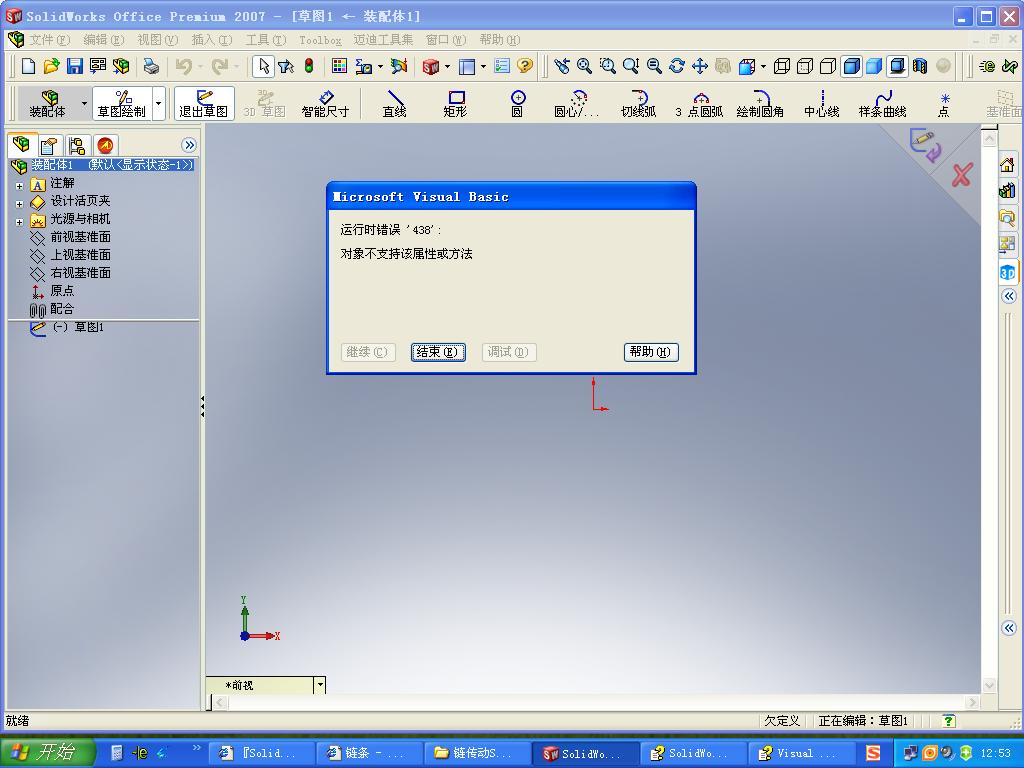
Task: Click the 帮助(H) button in dialog
Action: coord(651,352)
